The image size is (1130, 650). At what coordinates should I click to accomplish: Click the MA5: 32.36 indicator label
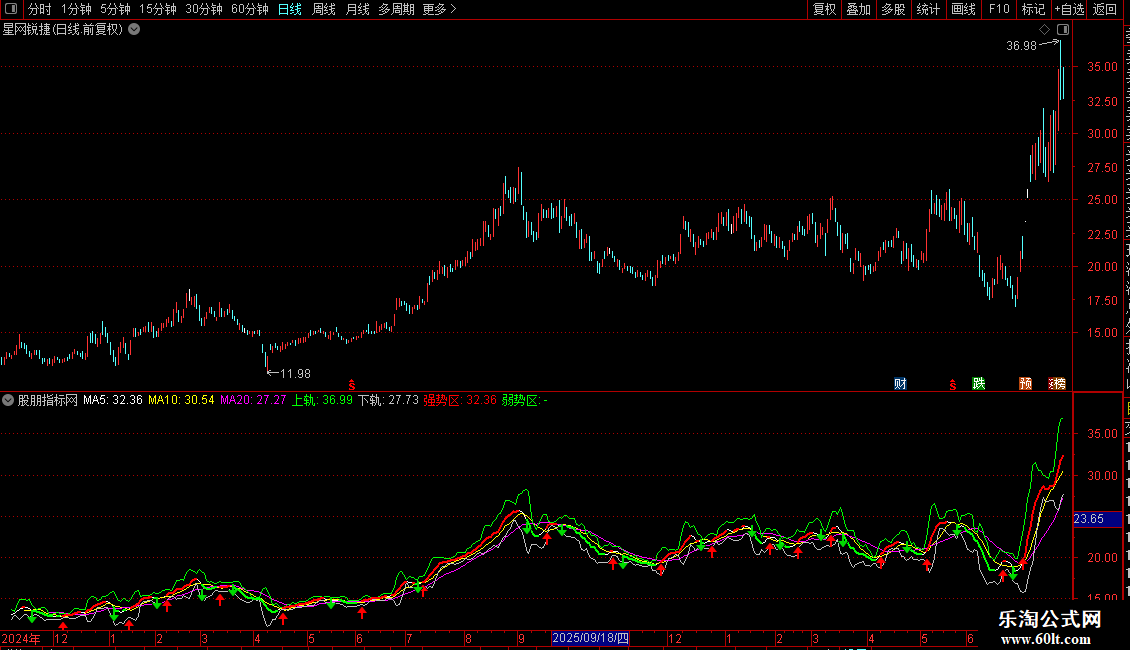(113, 400)
